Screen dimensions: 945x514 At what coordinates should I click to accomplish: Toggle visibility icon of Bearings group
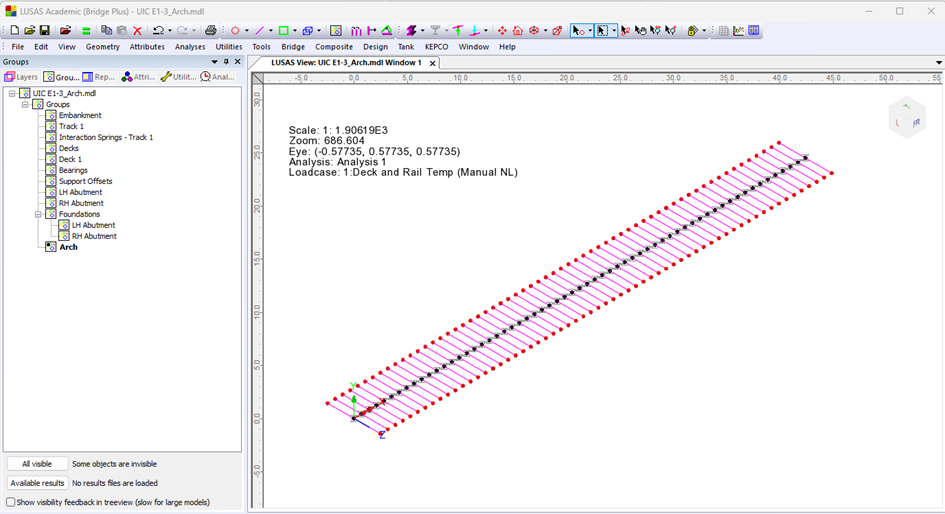(51, 171)
